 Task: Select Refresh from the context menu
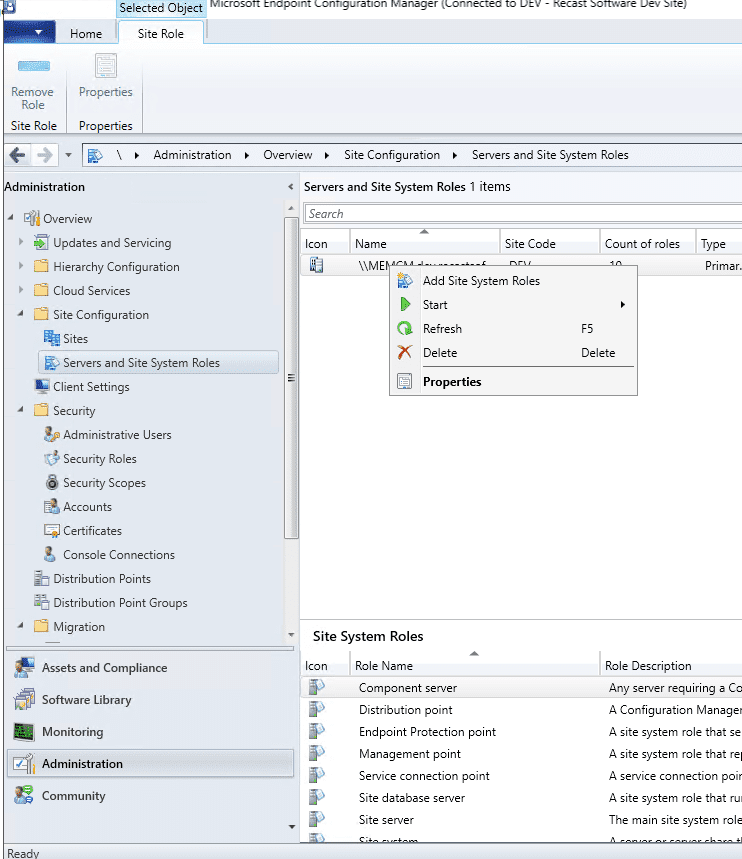pyautogui.click(x=442, y=329)
